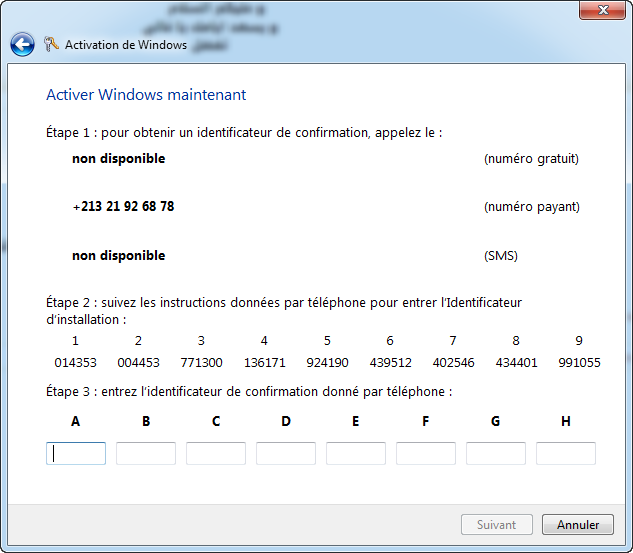Screen dimensions: 633x553
Task: Focus confirmation ID field B
Action: click(x=146, y=453)
